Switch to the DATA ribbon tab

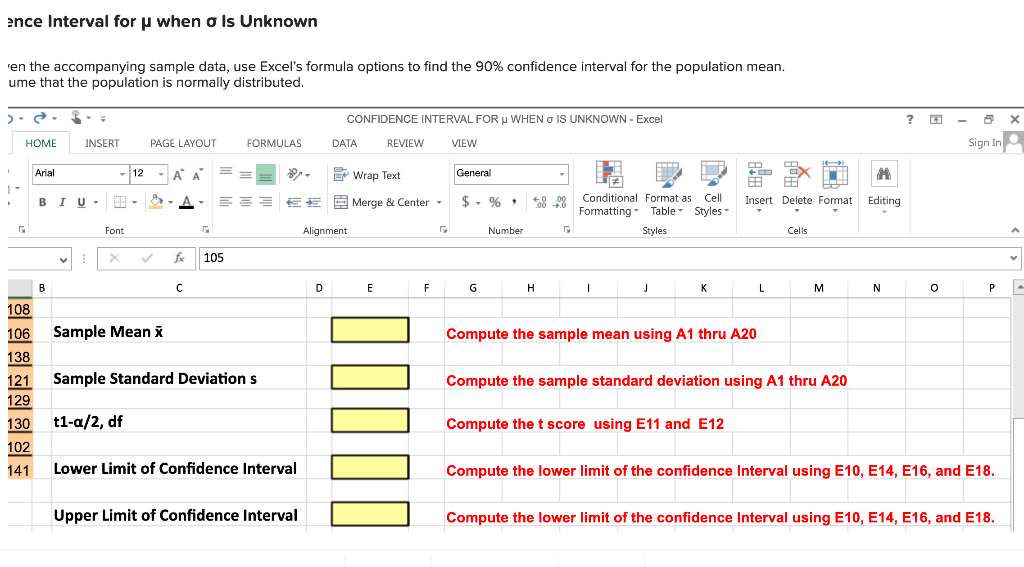click(344, 143)
